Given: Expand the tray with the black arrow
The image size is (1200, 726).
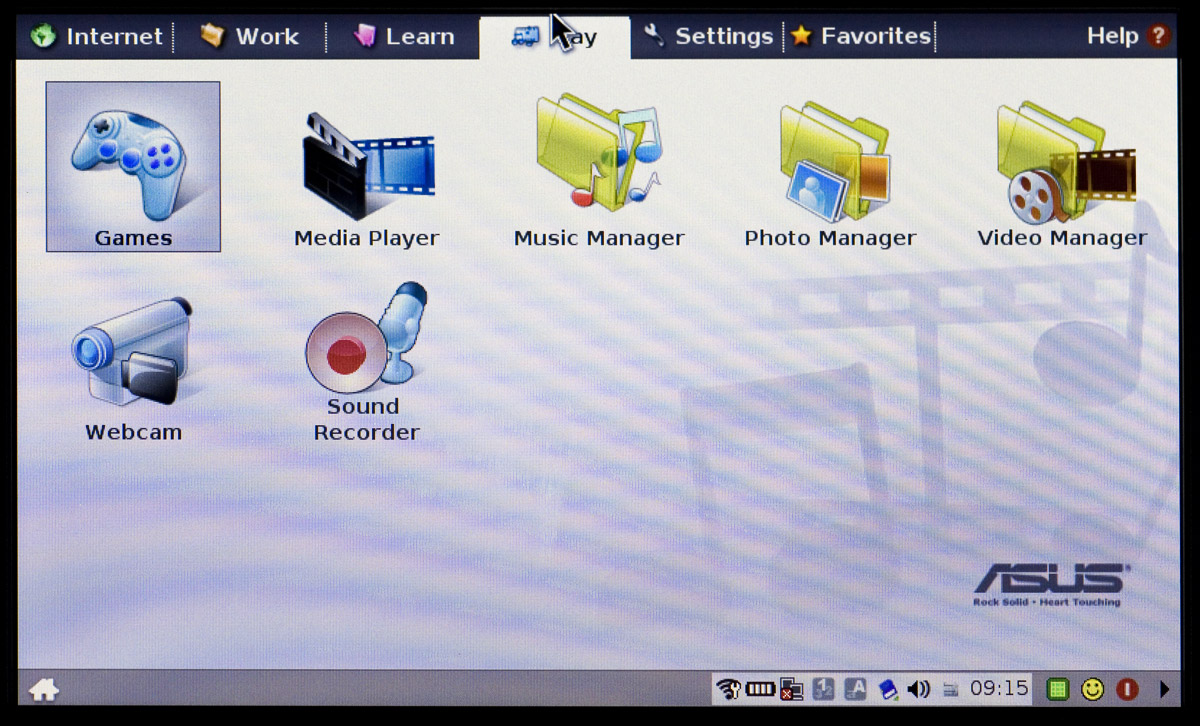Looking at the screenshot, I should (1164, 689).
